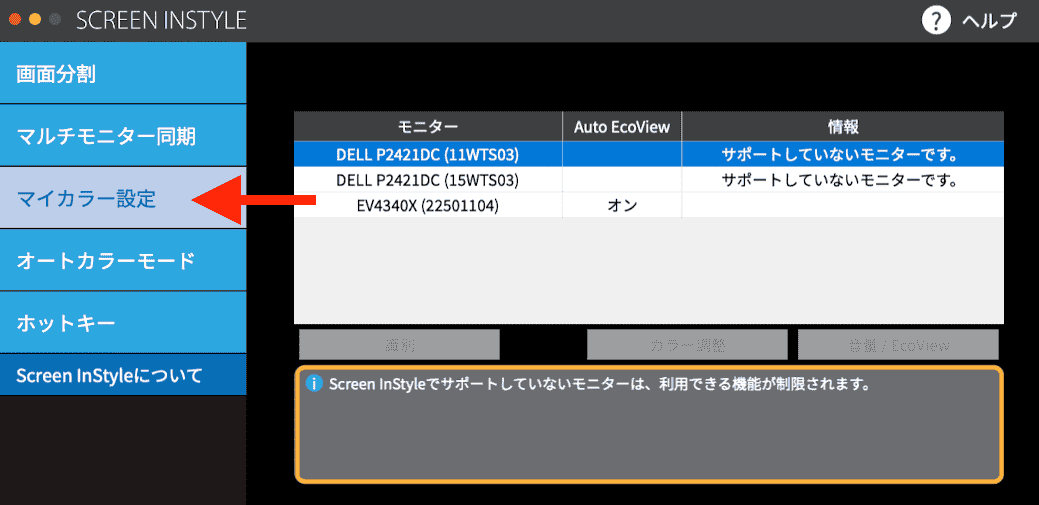
Task: Click the カラー調整 button
Action: [x=687, y=345]
